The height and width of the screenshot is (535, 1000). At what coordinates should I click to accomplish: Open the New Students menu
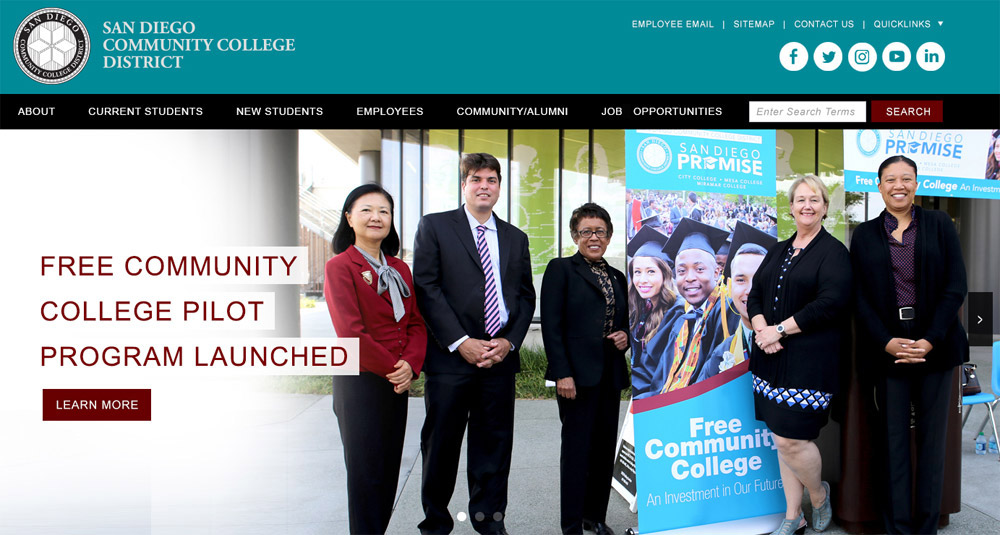pyautogui.click(x=279, y=112)
